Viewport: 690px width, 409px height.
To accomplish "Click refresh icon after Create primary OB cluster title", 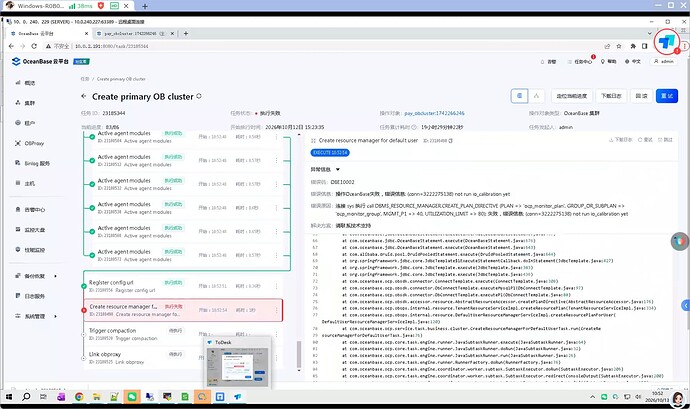I will [x=199, y=96].
